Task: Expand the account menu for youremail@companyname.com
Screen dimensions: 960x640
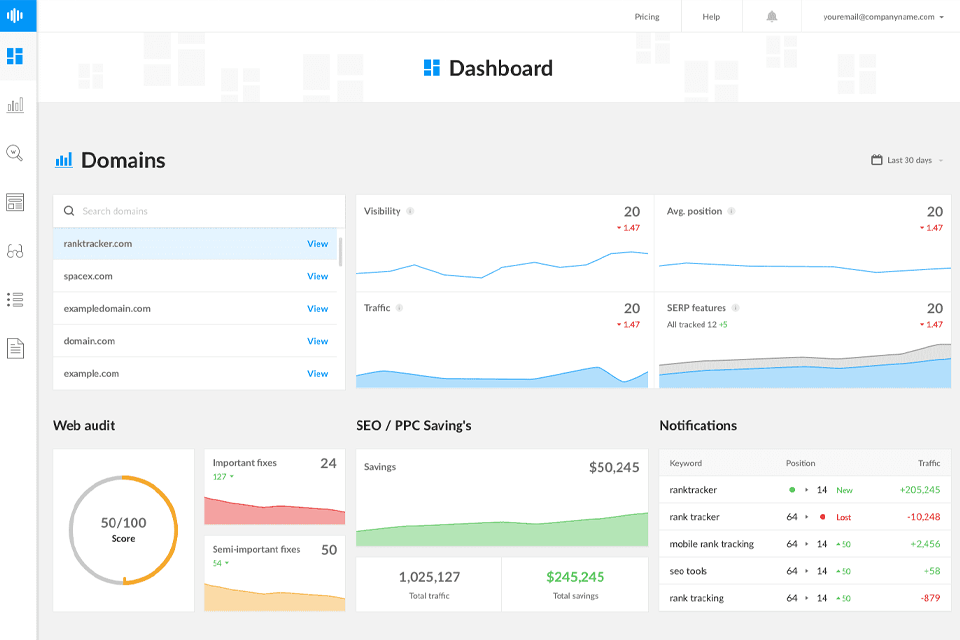Action: click(x=880, y=16)
